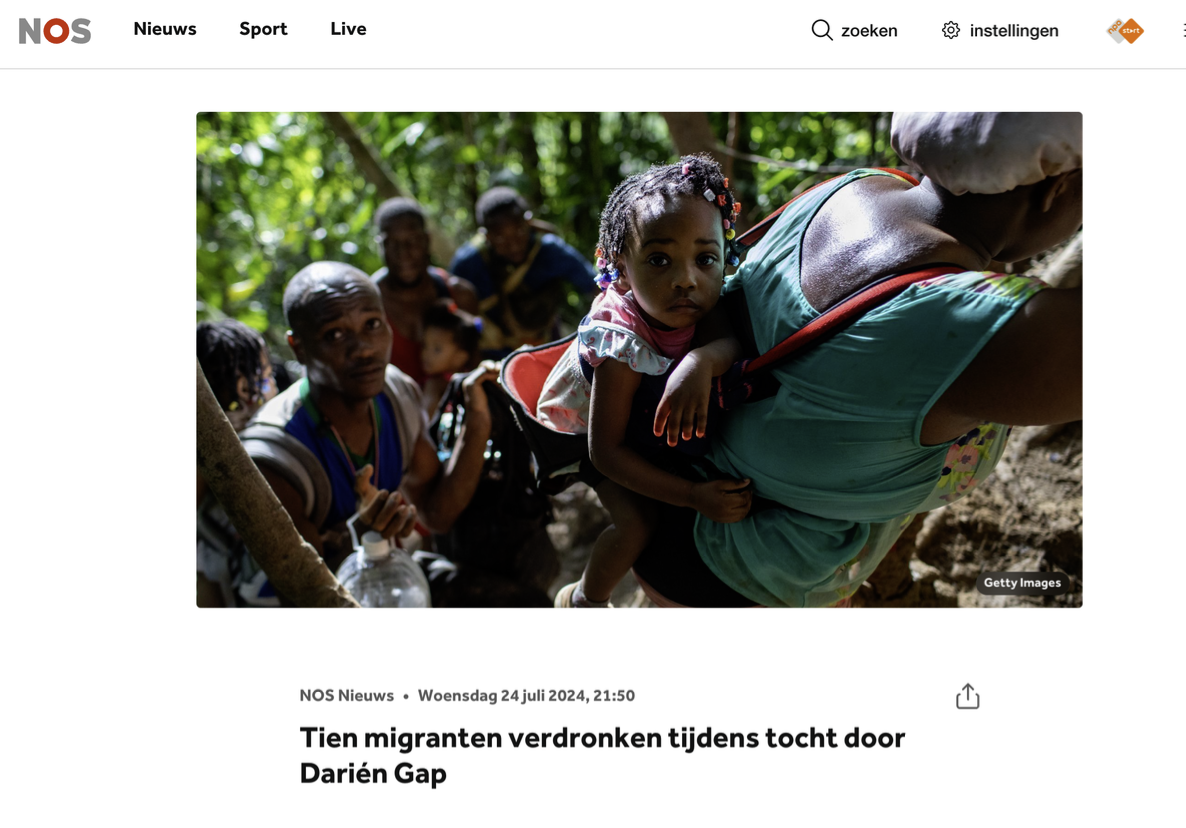Click the magnifying glass search icon
1186x828 pixels.
pyautogui.click(x=821, y=30)
